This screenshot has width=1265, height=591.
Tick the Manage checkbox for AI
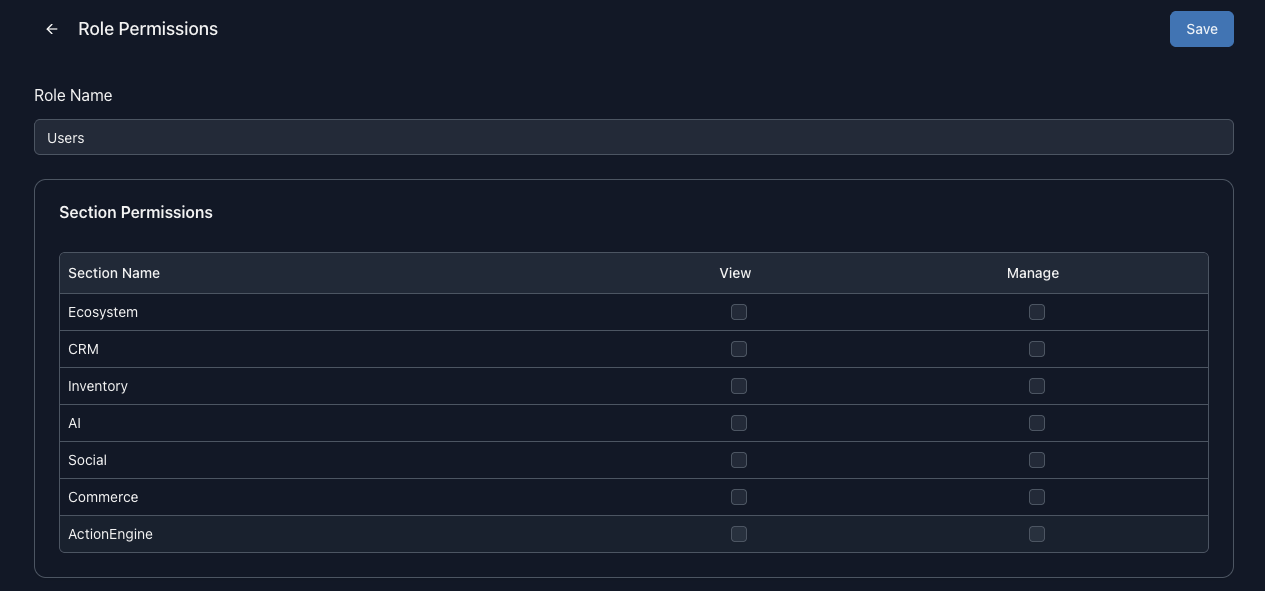[1037, 423]
